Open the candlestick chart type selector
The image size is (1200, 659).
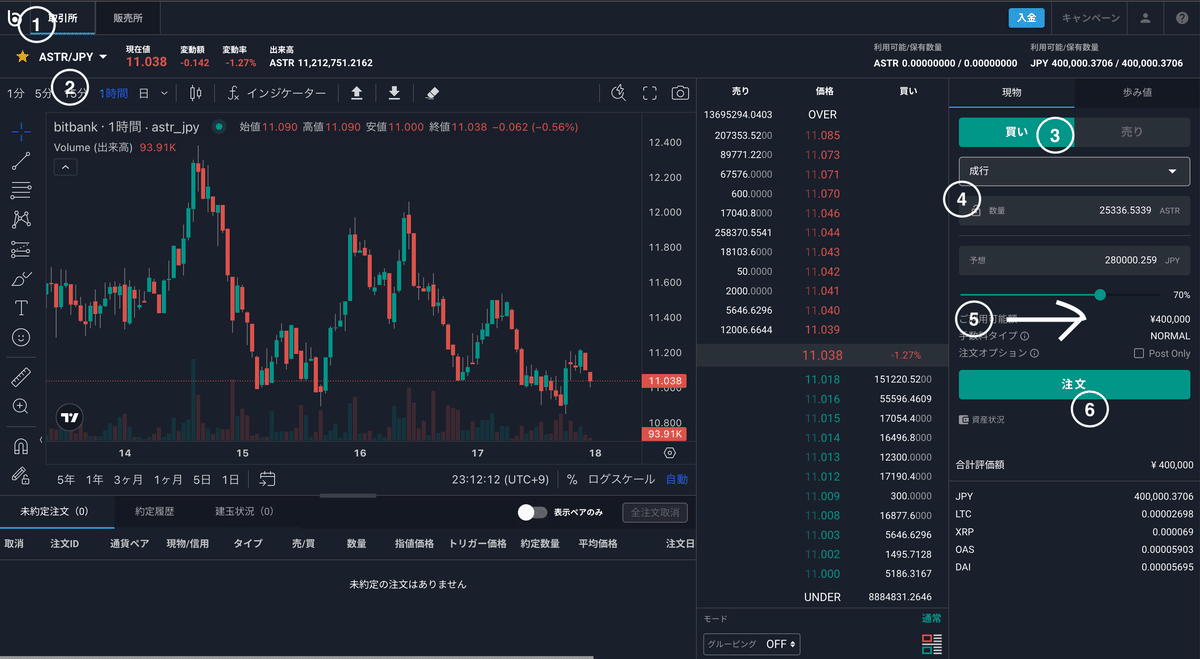(195, 93)
